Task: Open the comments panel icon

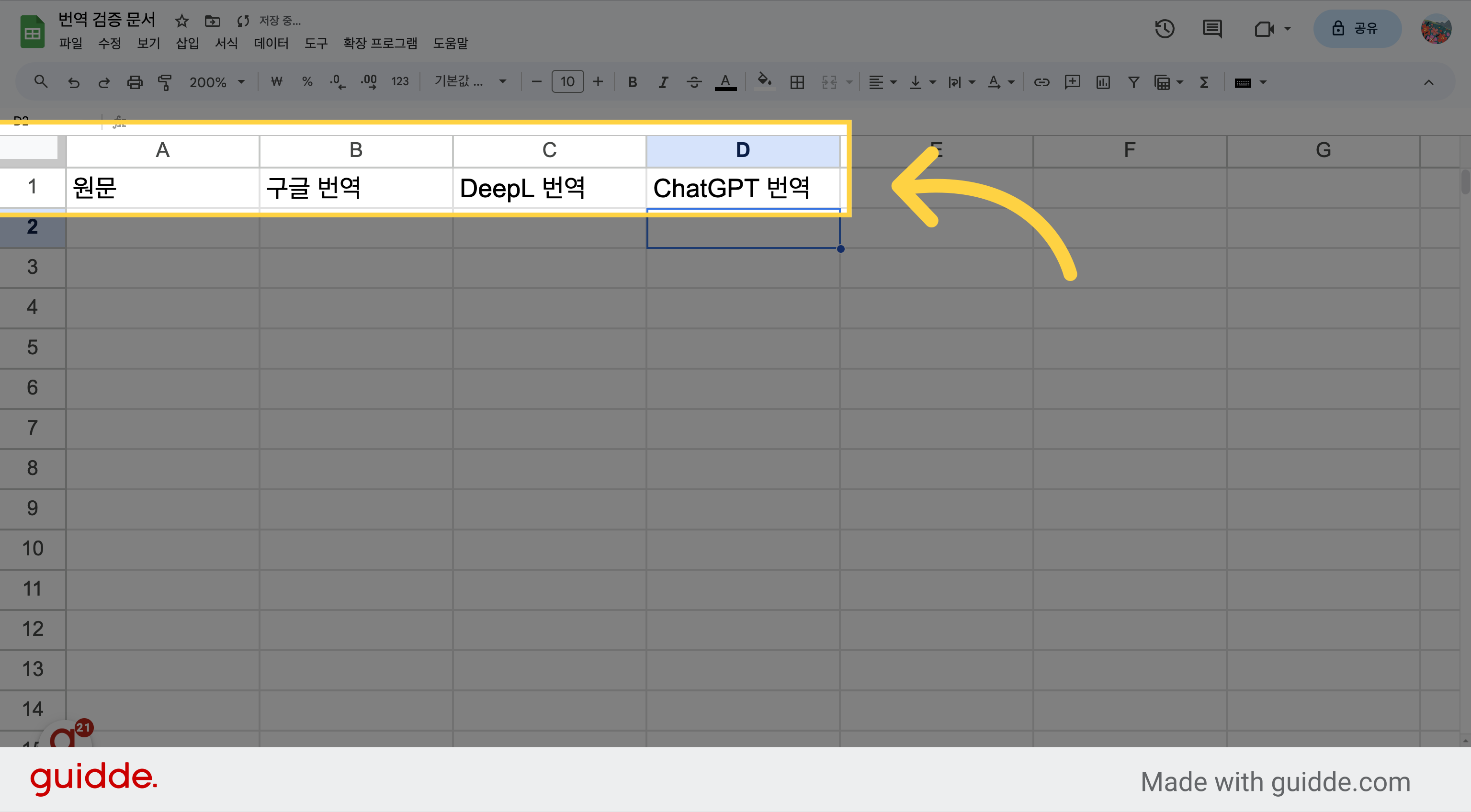Action: [x=1212, y=29]
